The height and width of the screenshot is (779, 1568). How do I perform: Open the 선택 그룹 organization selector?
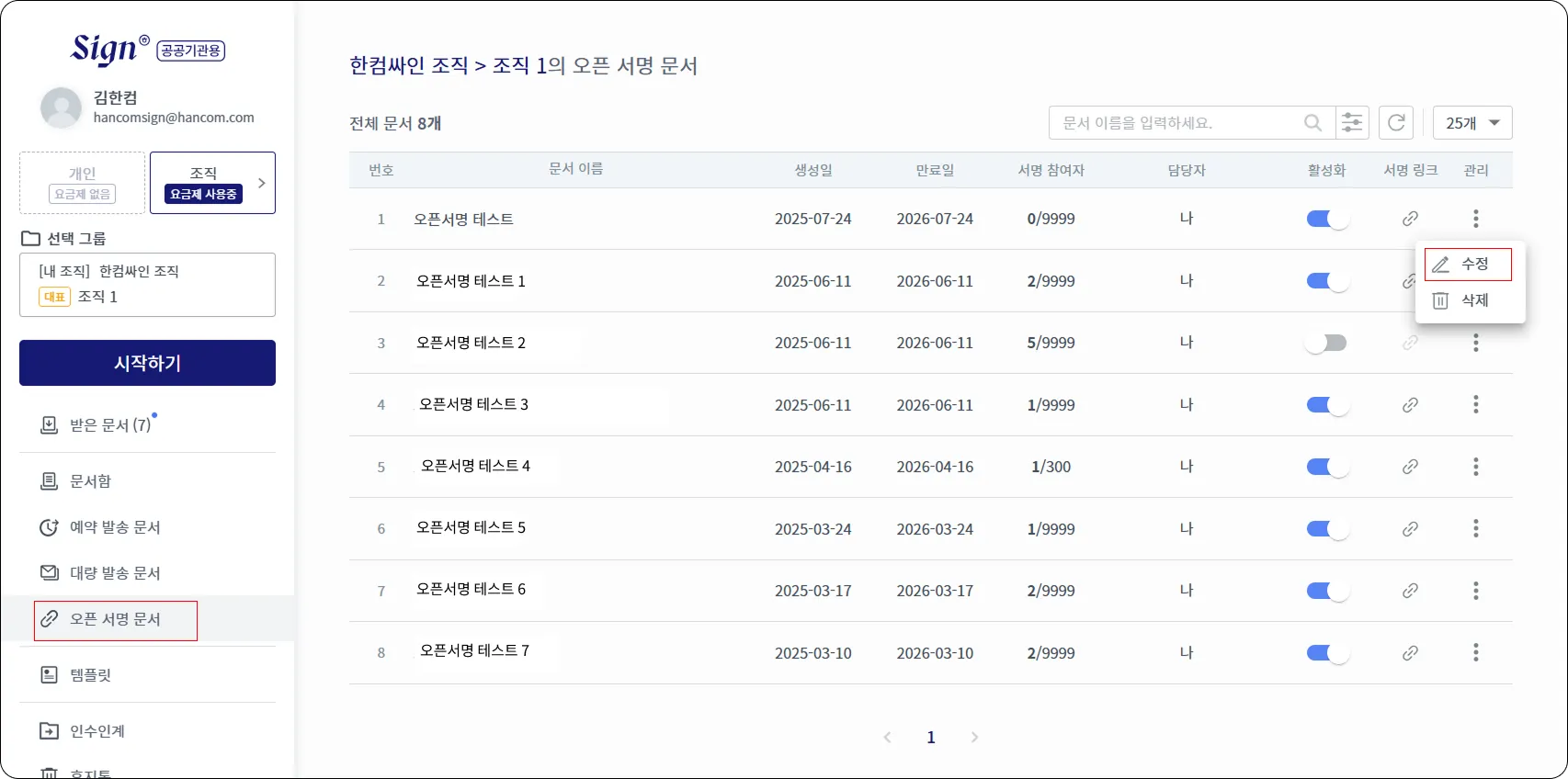147,285
